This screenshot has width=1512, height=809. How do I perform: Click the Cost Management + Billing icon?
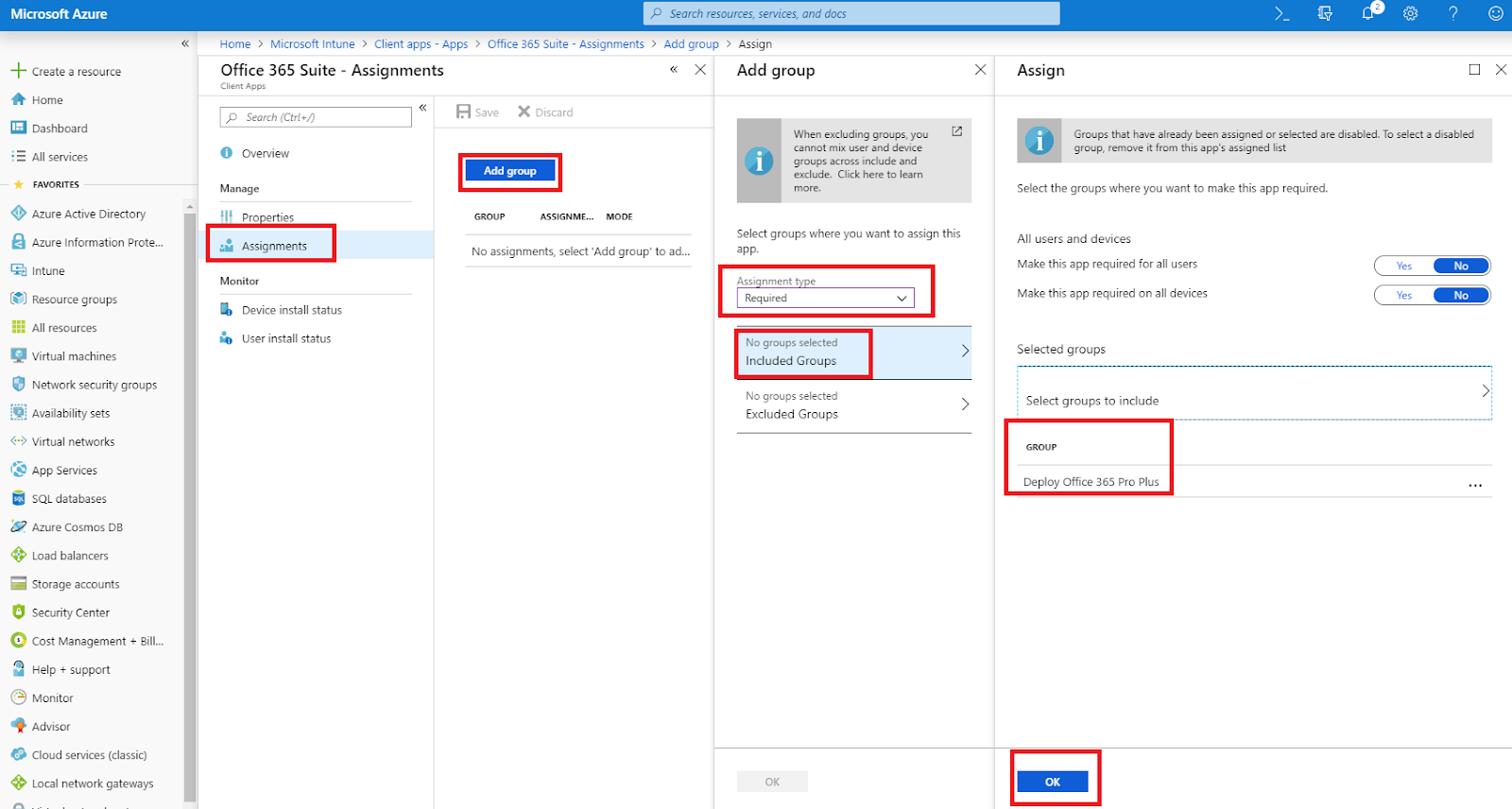click(18, 640)
